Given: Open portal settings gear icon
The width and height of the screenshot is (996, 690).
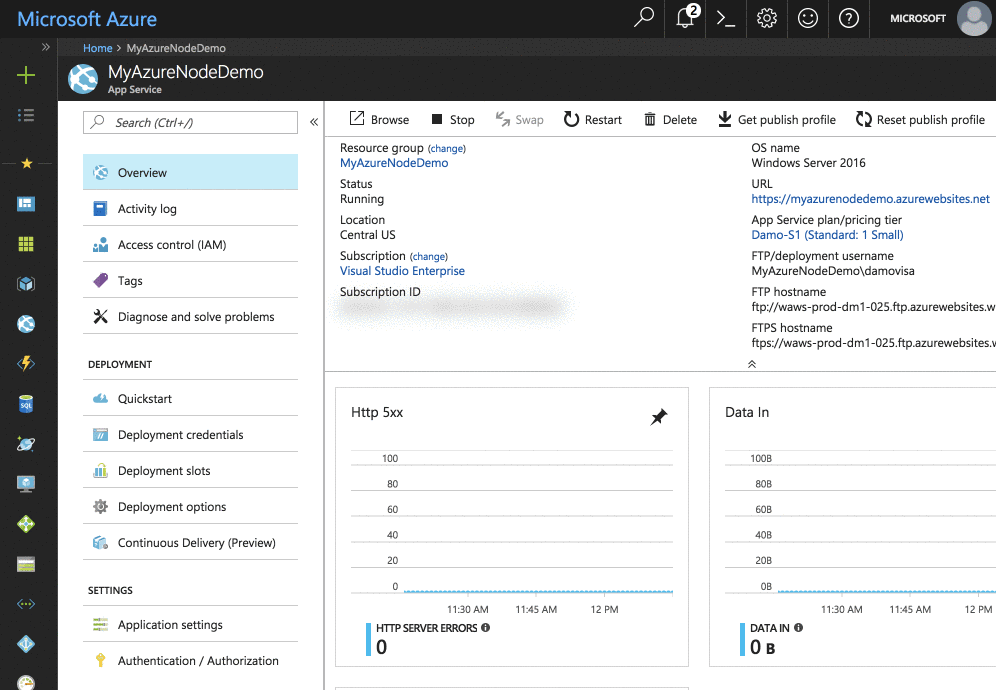Looking at the screenshot, I should (x=767, y=18).
